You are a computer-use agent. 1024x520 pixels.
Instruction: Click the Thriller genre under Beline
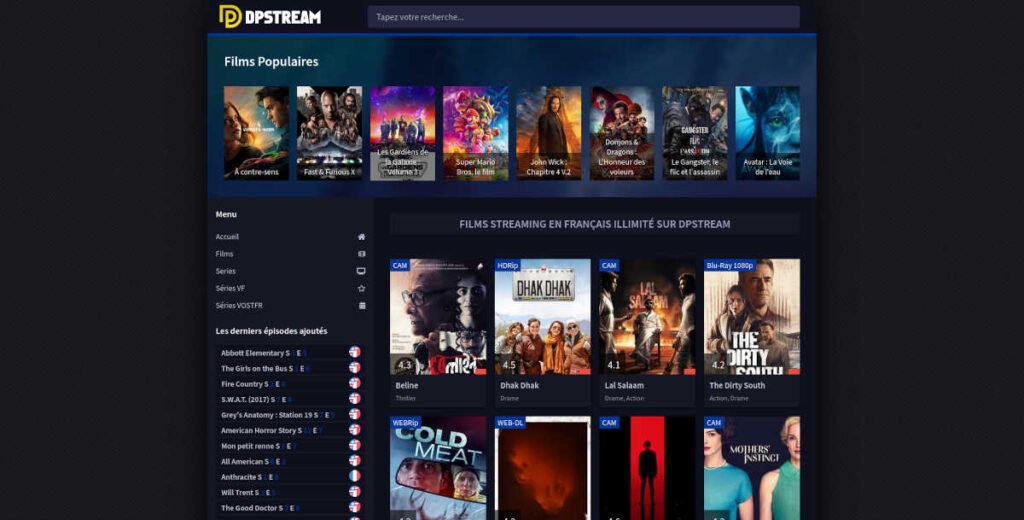406,398
